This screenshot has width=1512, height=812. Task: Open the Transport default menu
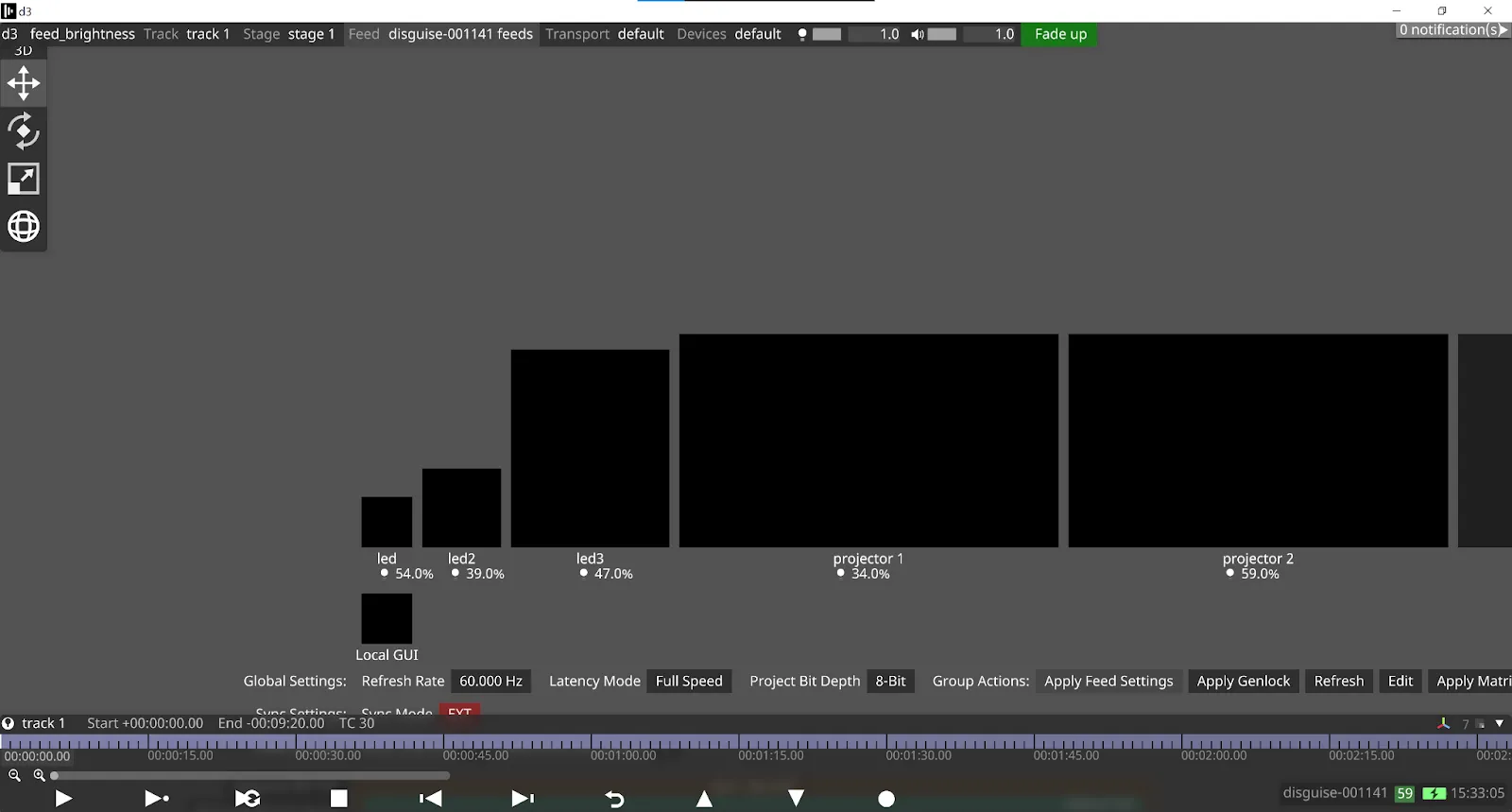[x=605, y=34]
